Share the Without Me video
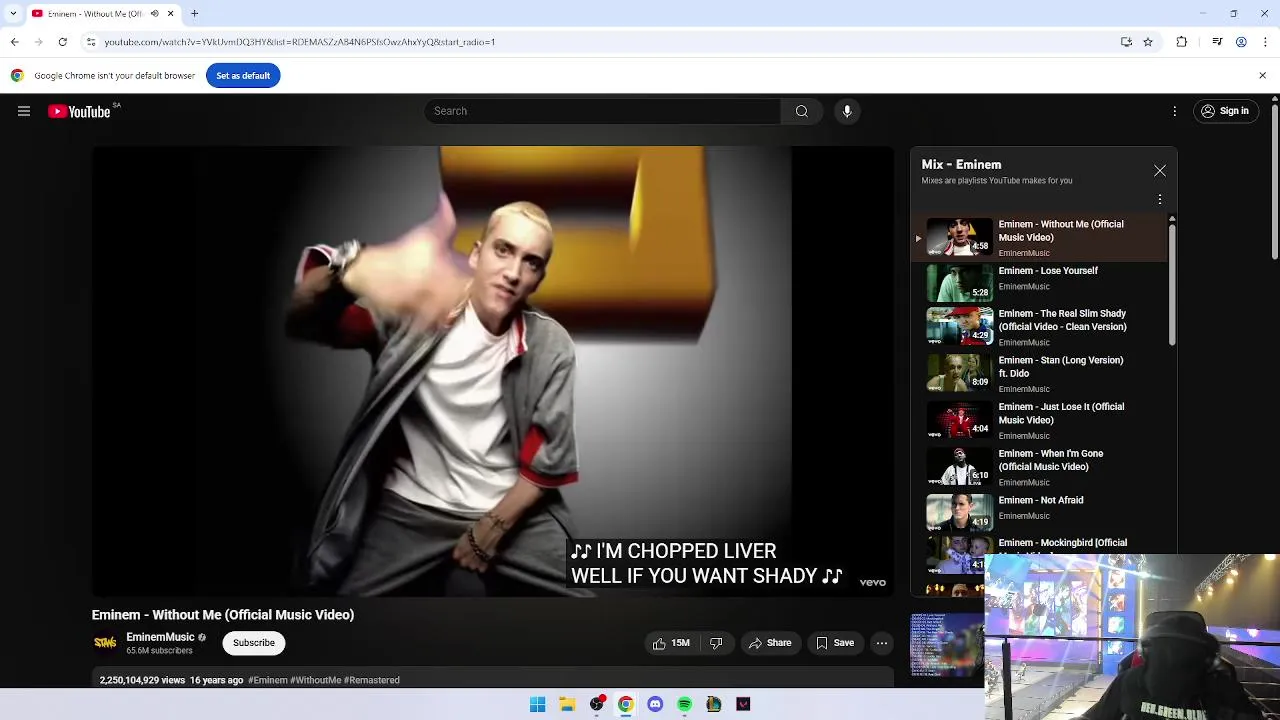This screenshot has height=720, width=1280. coord(769,643)
